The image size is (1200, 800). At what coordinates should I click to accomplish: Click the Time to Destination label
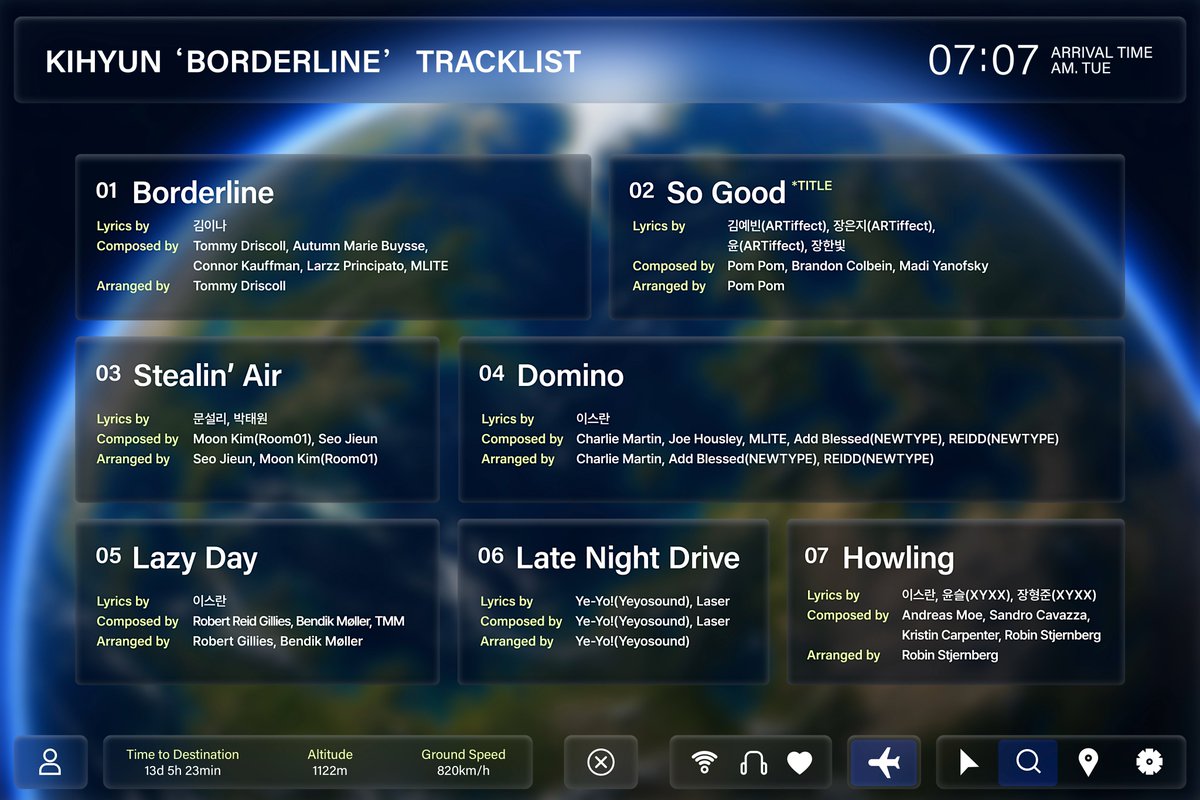(183, 754)
